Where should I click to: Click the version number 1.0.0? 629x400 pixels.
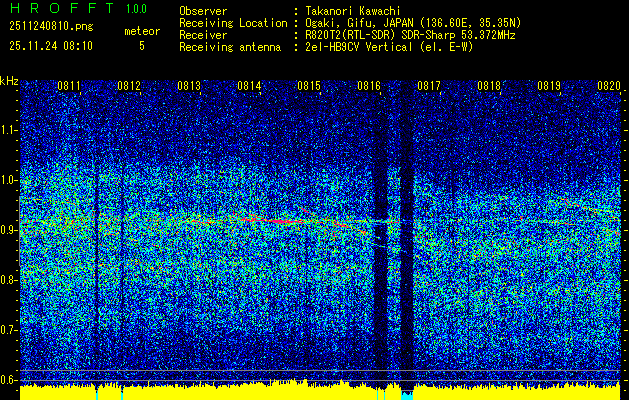pyautogui.click(x=136, y=9)
